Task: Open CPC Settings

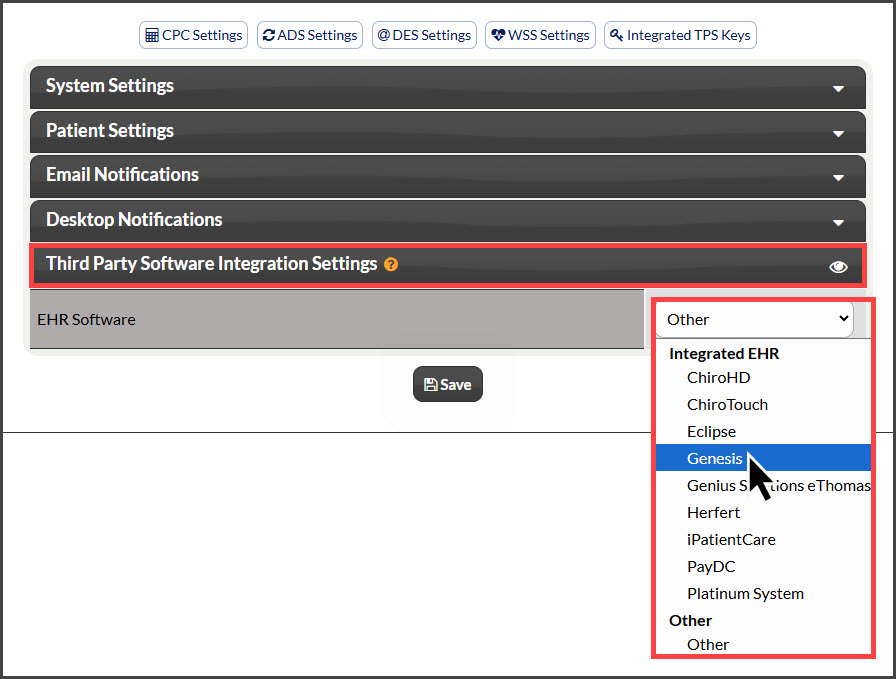Action: point(193,35)
